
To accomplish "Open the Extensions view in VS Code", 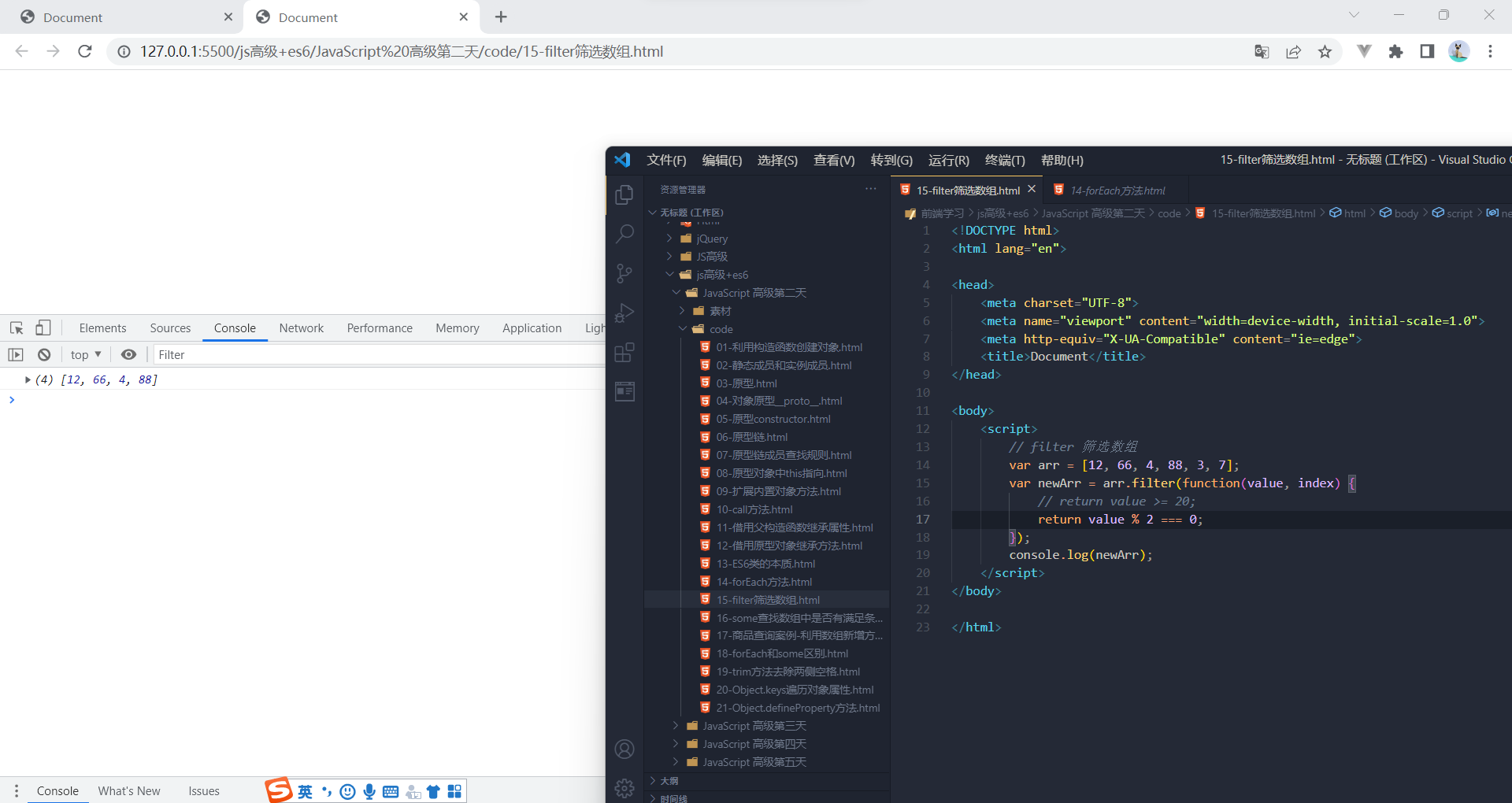I will point(624,352).
